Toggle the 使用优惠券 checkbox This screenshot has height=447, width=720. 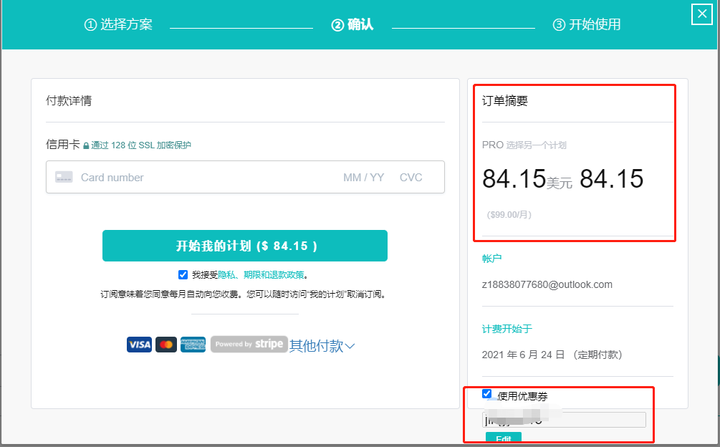click(487, 394)
